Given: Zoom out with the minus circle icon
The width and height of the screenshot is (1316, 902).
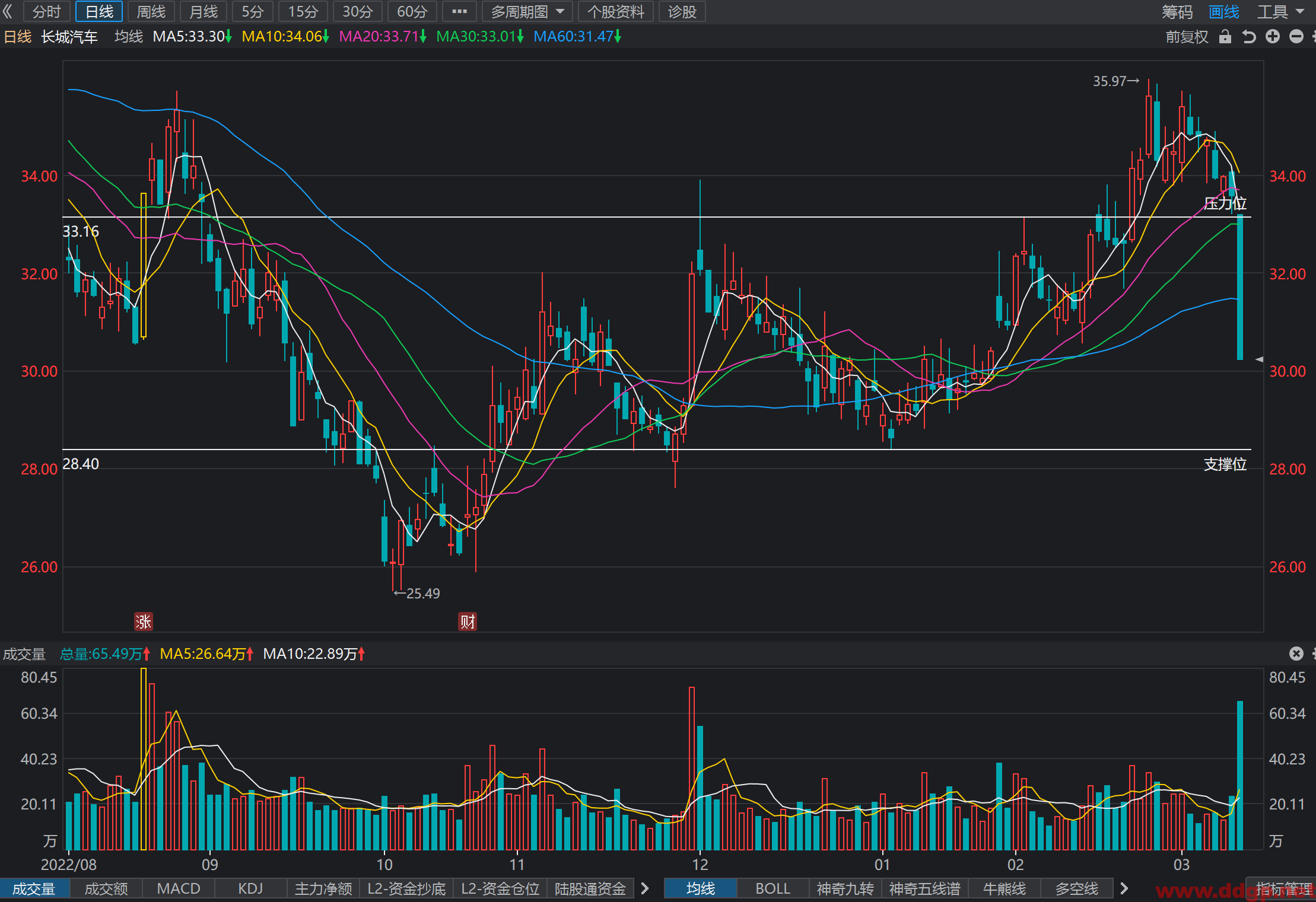Looking at the screenshot, I should point(1296,37).
